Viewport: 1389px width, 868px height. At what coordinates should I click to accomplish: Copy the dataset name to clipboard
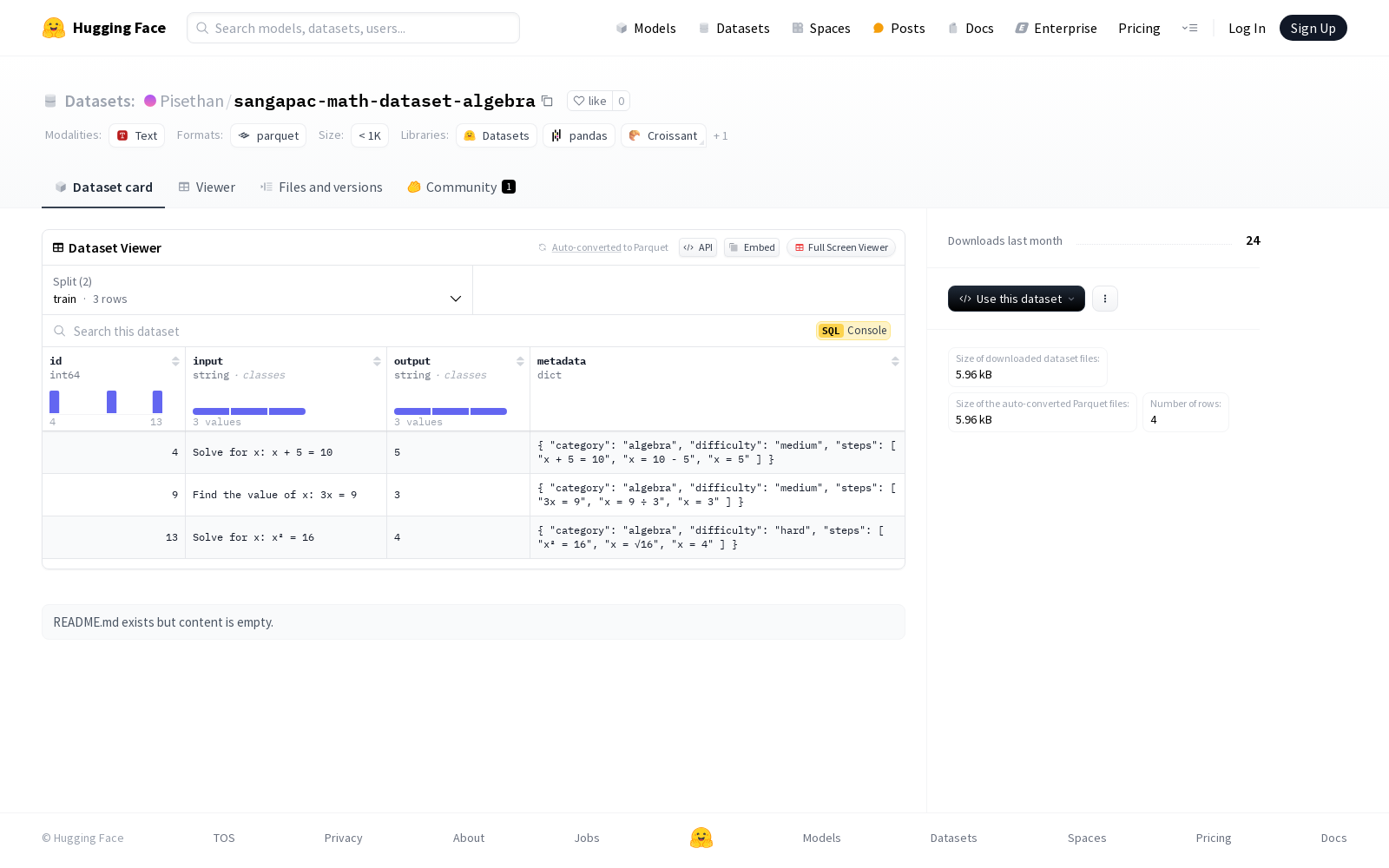(547, 101)
